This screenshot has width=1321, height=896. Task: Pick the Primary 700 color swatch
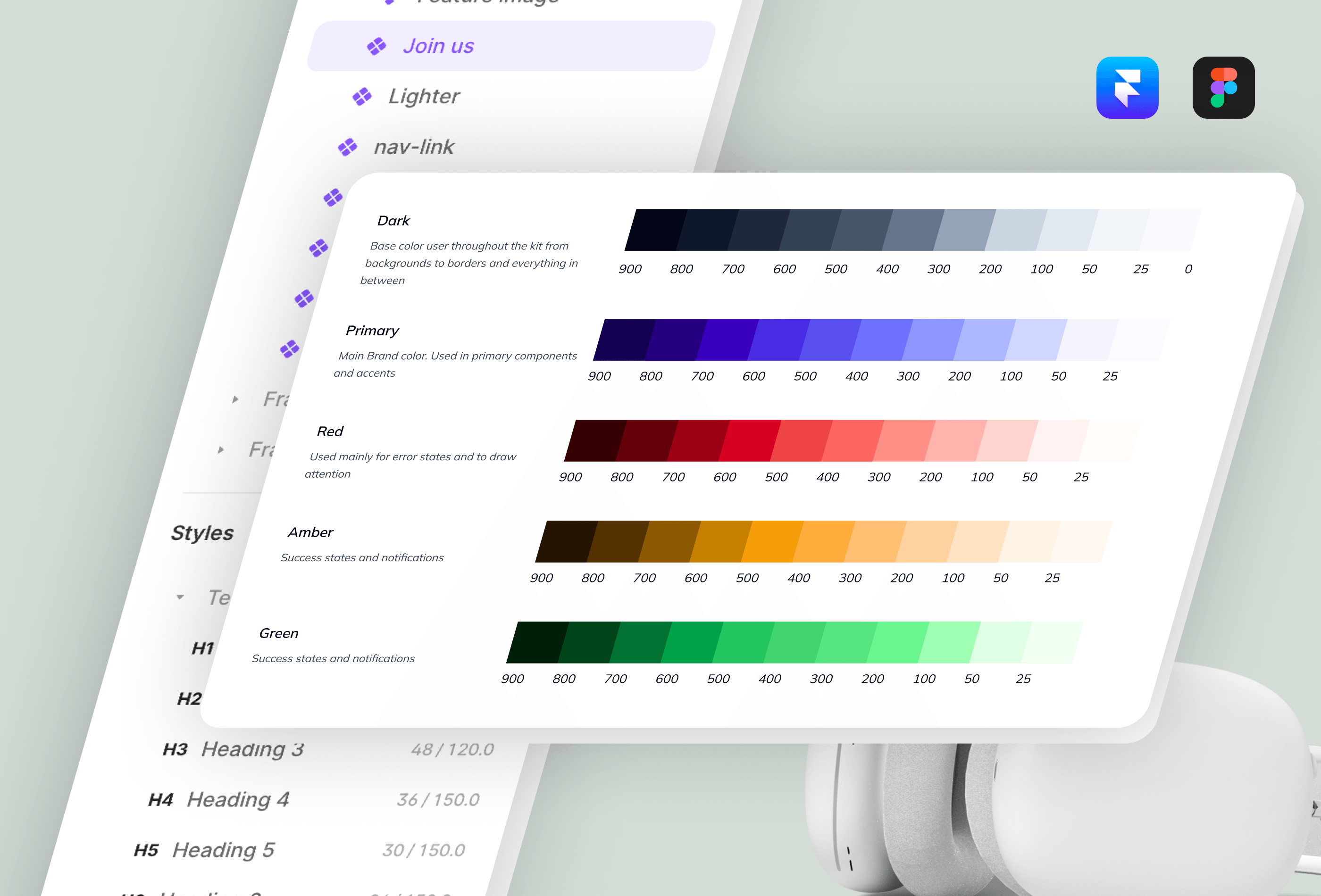(727, 340)
